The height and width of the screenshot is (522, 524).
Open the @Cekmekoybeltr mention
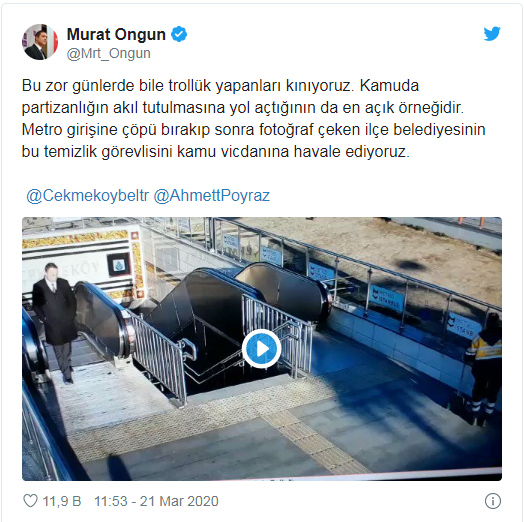tap(88, 195)
